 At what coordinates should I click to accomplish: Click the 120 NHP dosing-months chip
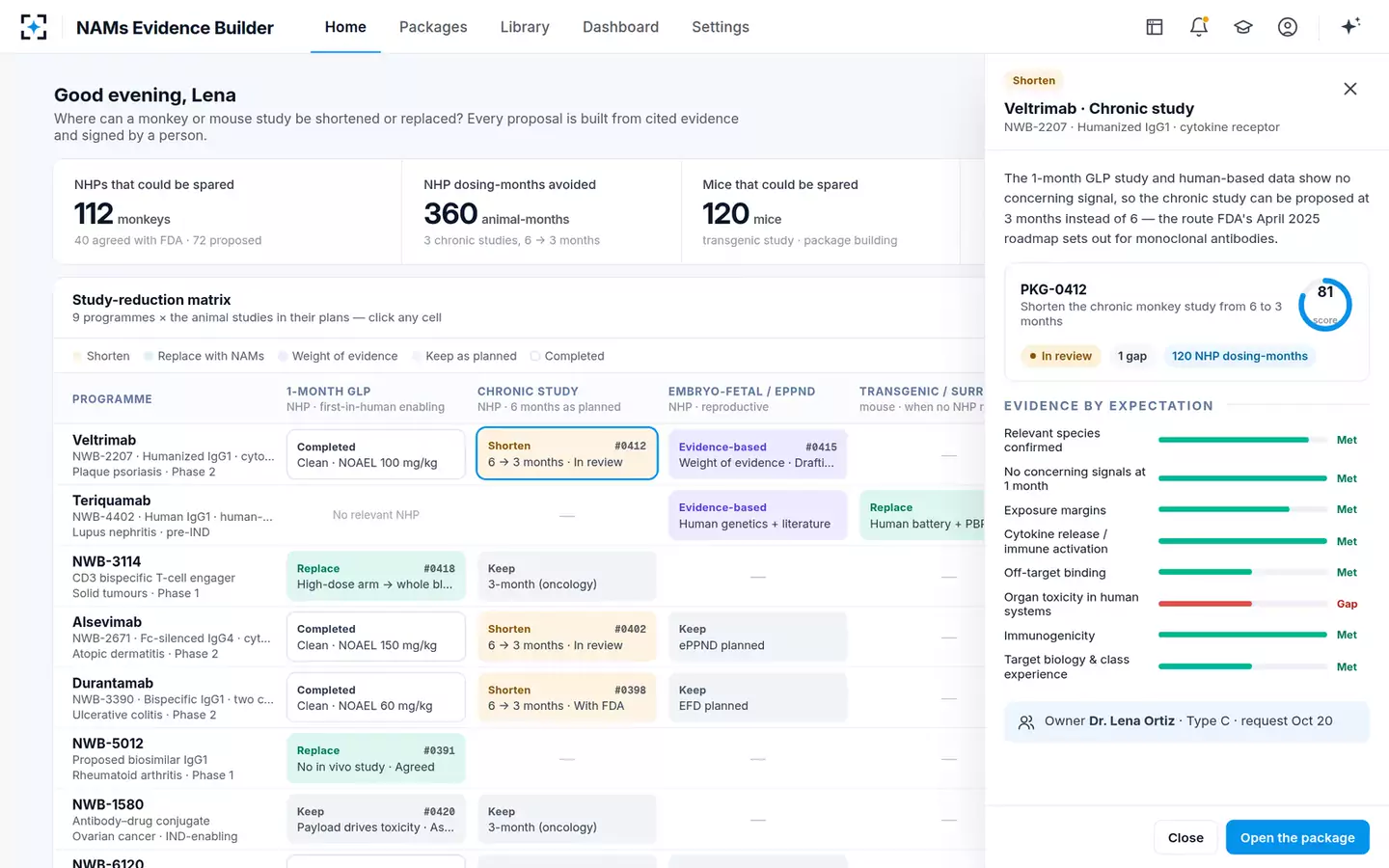click(1239, 356)
